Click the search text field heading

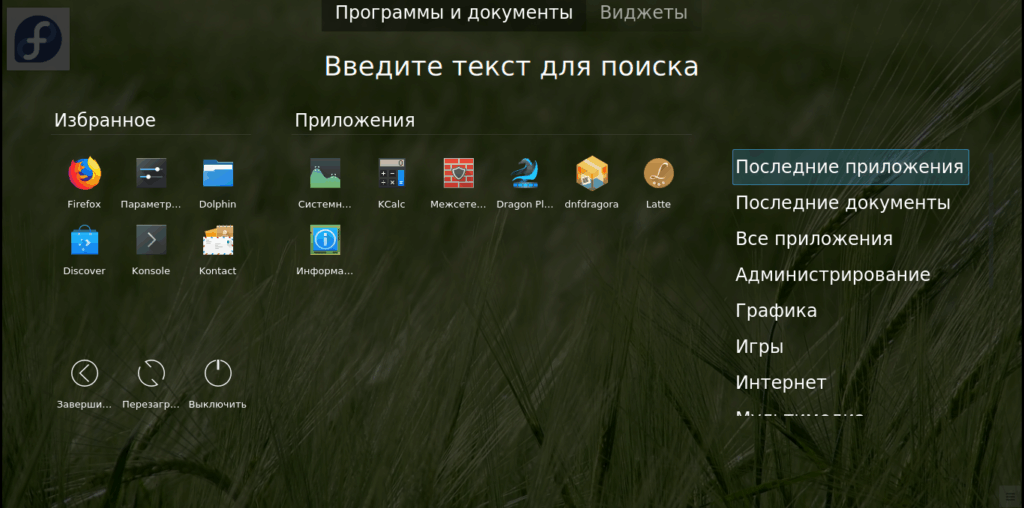coord(511,67)
